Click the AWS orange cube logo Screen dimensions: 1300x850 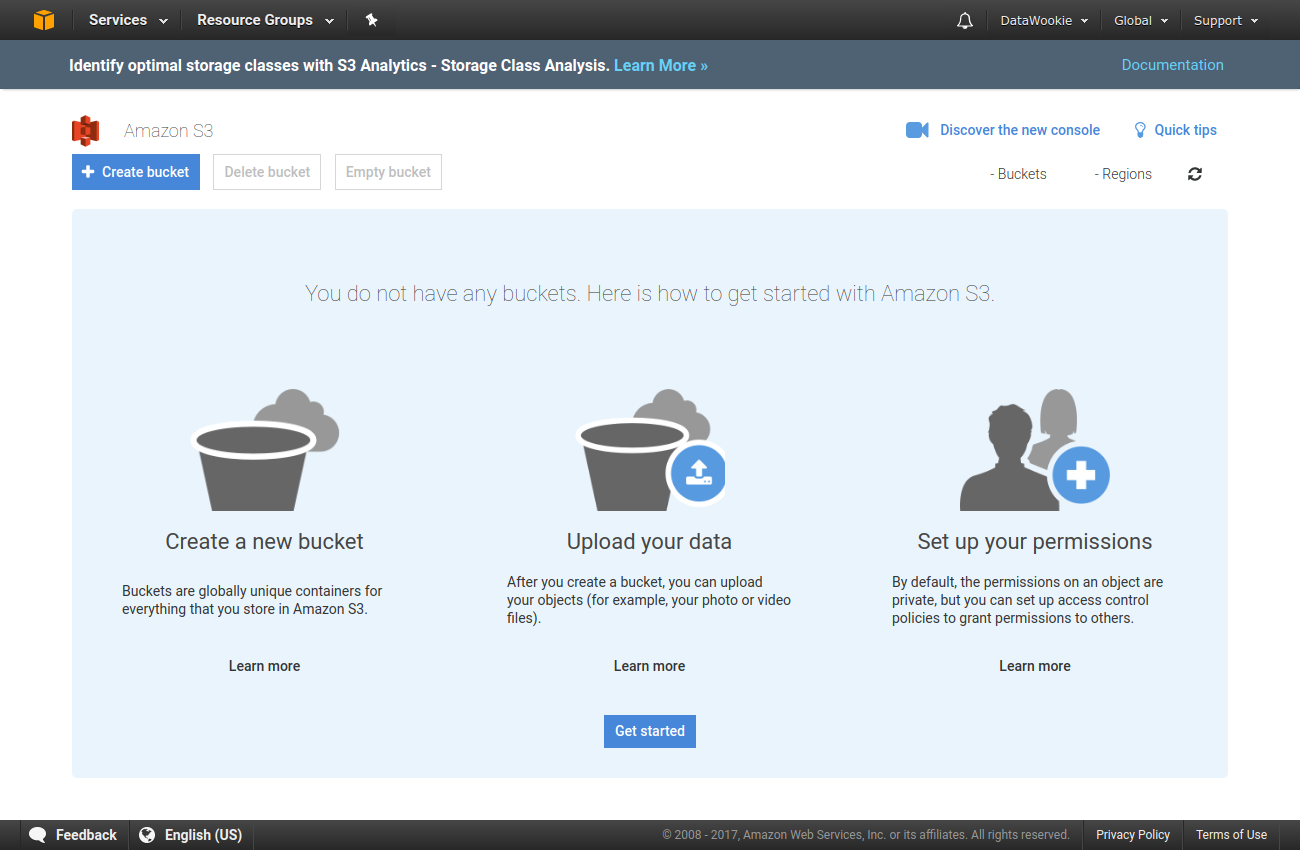[43, 20]
